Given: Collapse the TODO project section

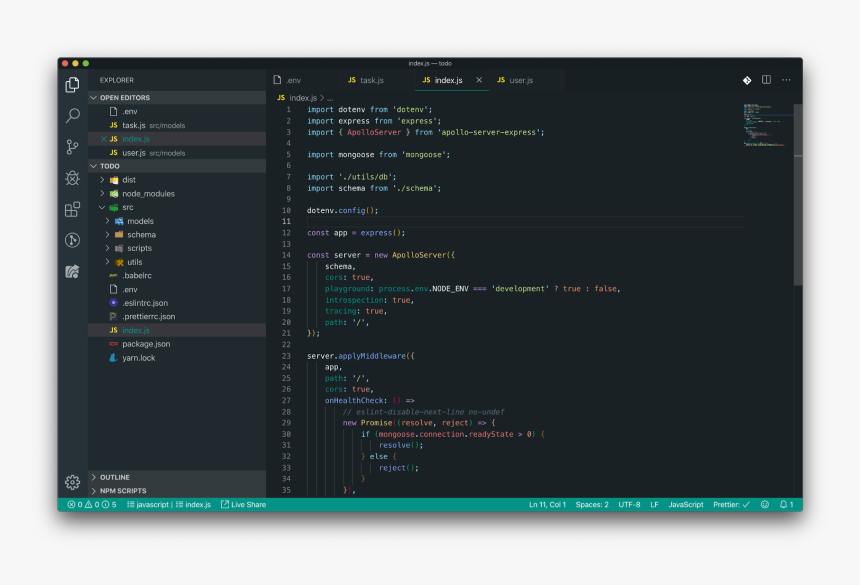Looking at the screenshot, I should pos(177,166).
